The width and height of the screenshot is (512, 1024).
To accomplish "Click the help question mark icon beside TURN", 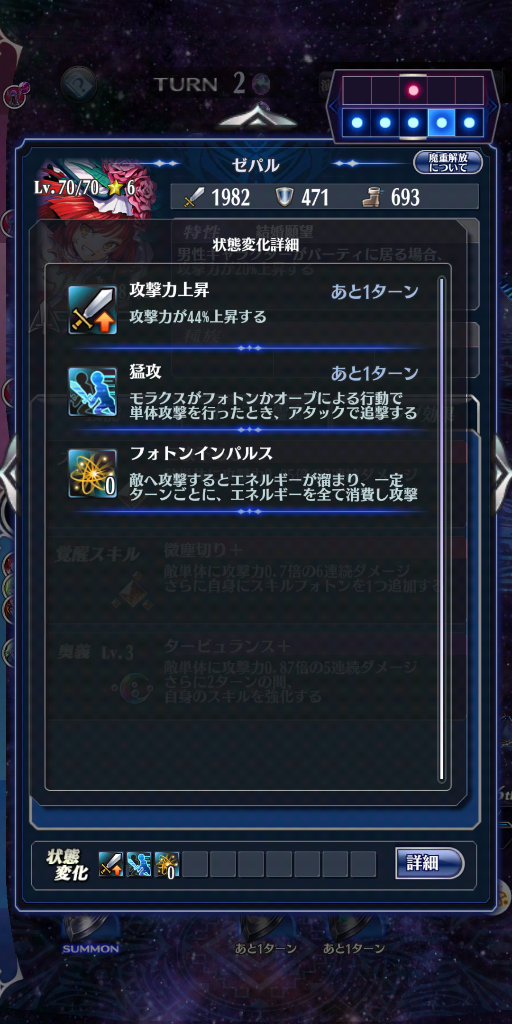I will (x=79, y=84).
